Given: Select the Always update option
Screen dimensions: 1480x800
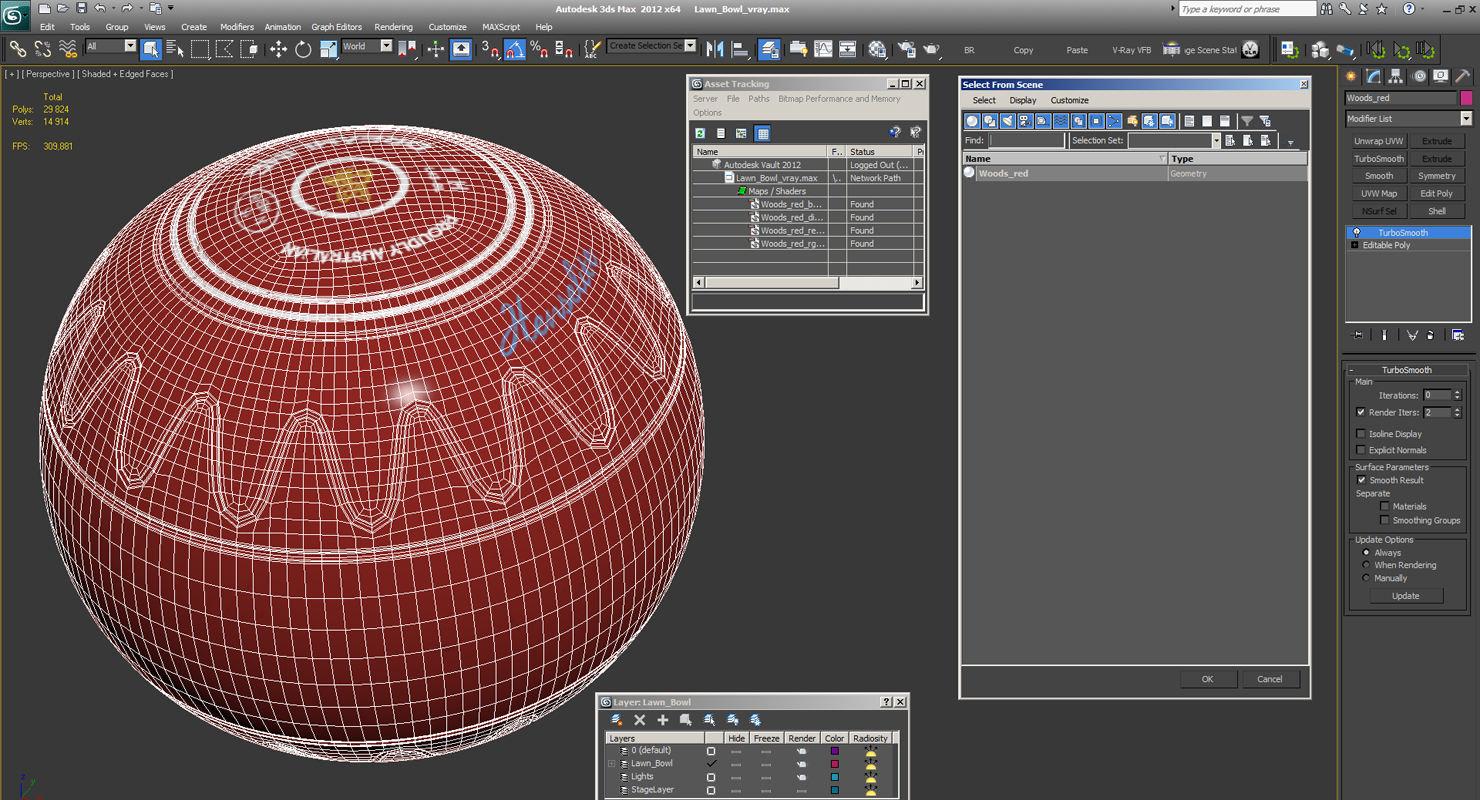Looking at the screenshot, I should click(x=1366, y=552).
